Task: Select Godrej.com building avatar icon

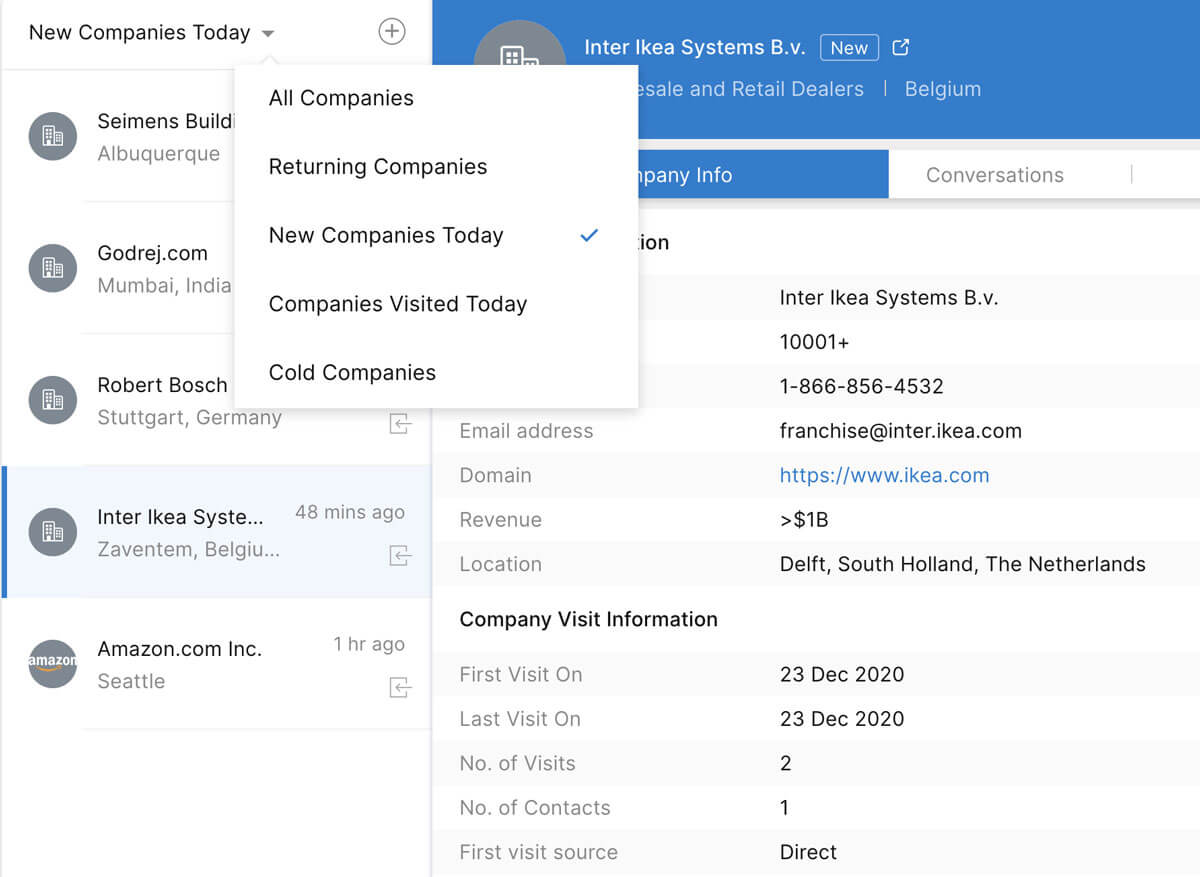Action: pyautogui.click(x=53, y=268)
